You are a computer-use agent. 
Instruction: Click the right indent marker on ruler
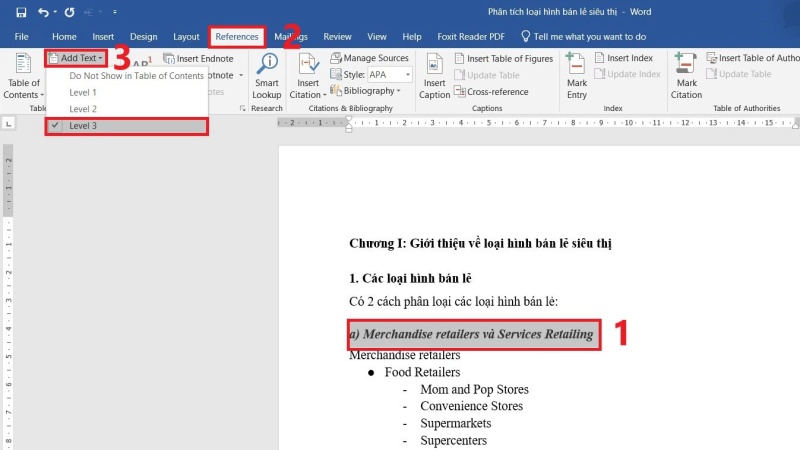coord(795,125)
